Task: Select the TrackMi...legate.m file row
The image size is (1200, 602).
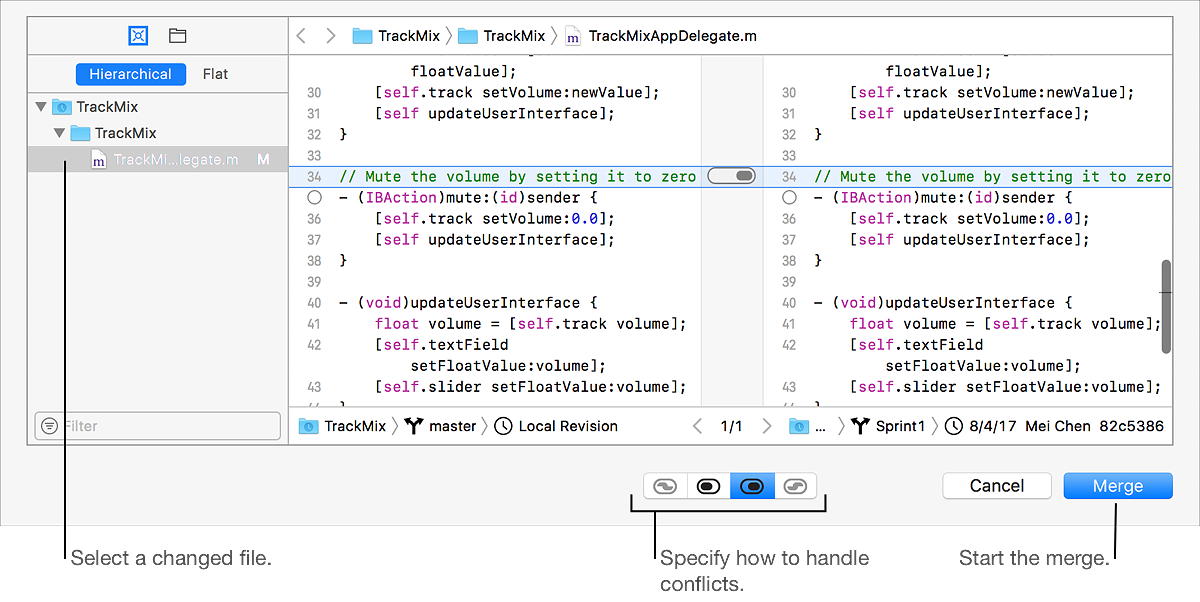Action: pyautogui.click(x=158, y=159)
